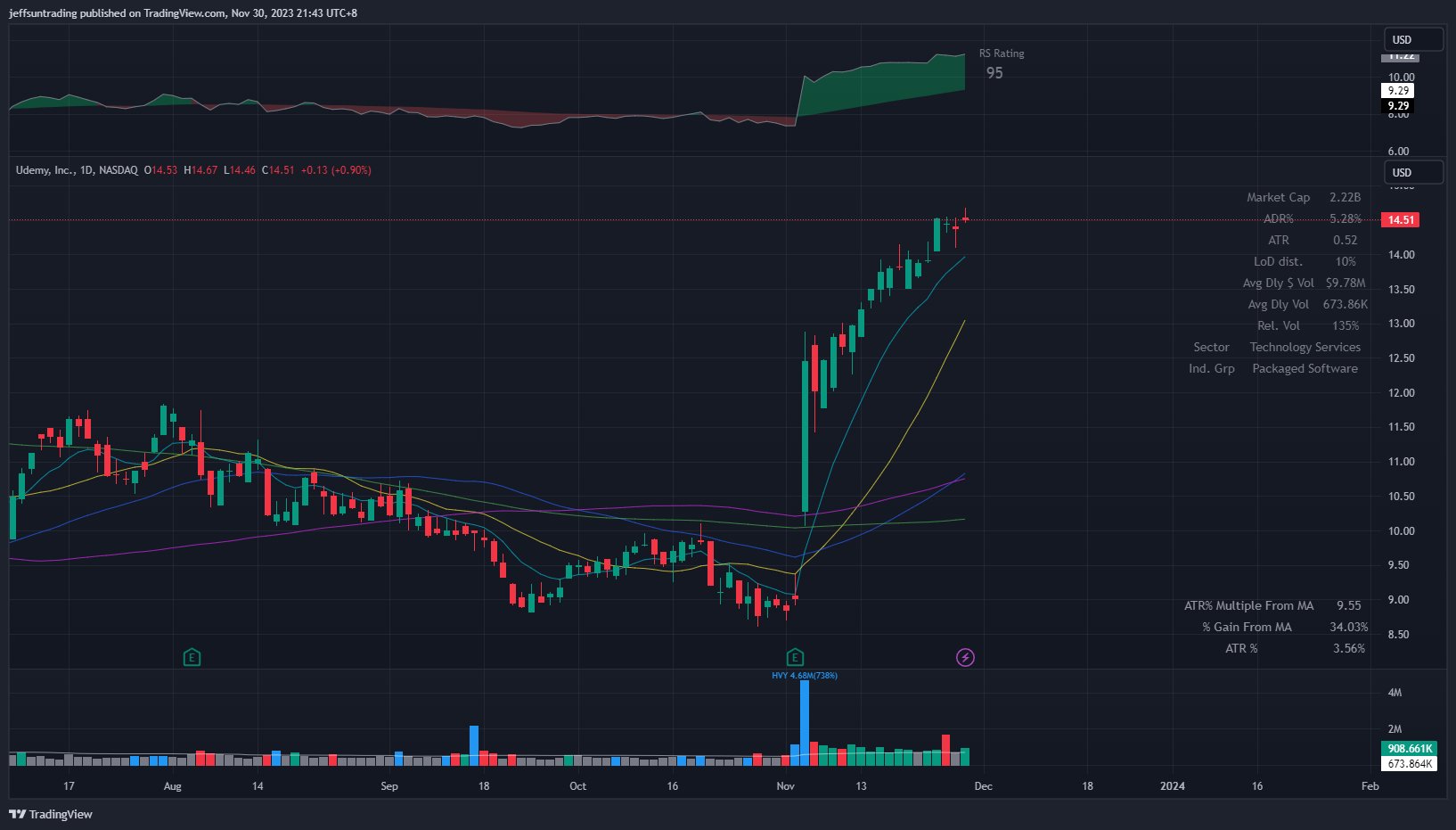Image resolution: width=1456 pixels, height=830 pixels.
Task: Click the TradingView logo
Action: (51, 814)
